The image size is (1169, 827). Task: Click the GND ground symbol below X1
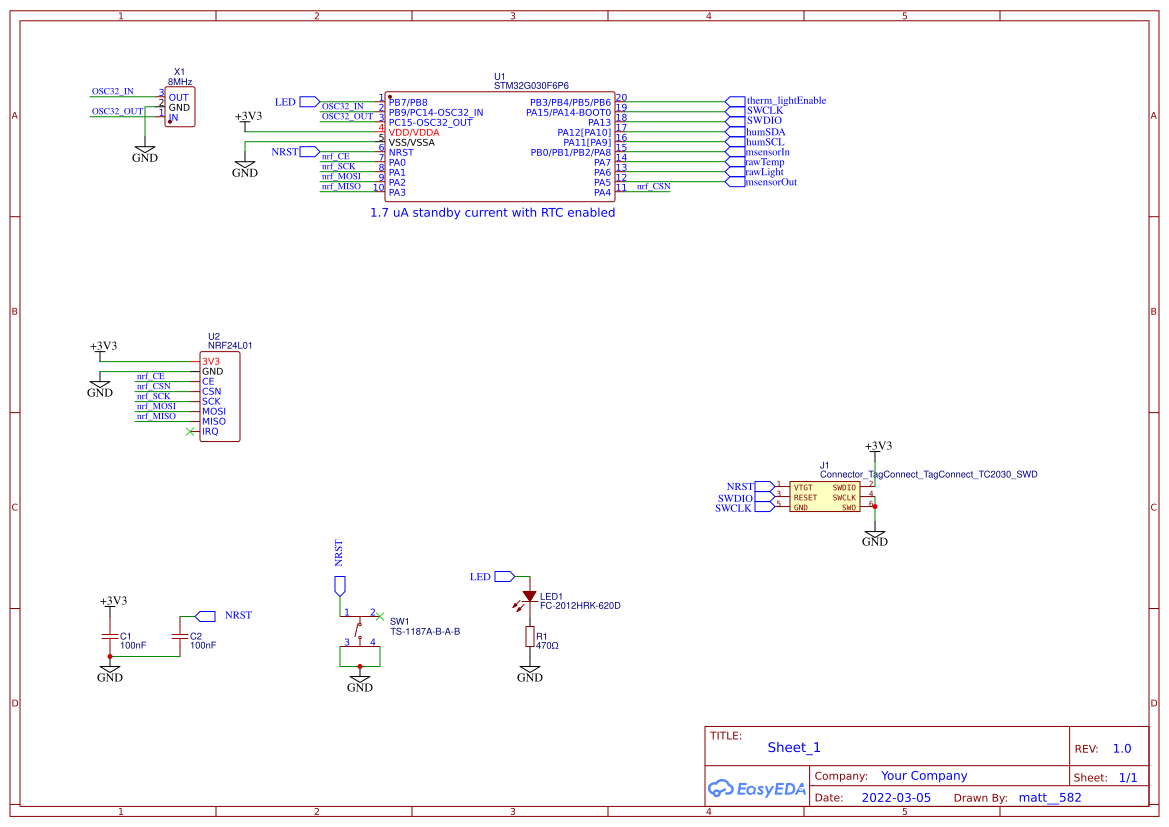(x=144, y=150)
